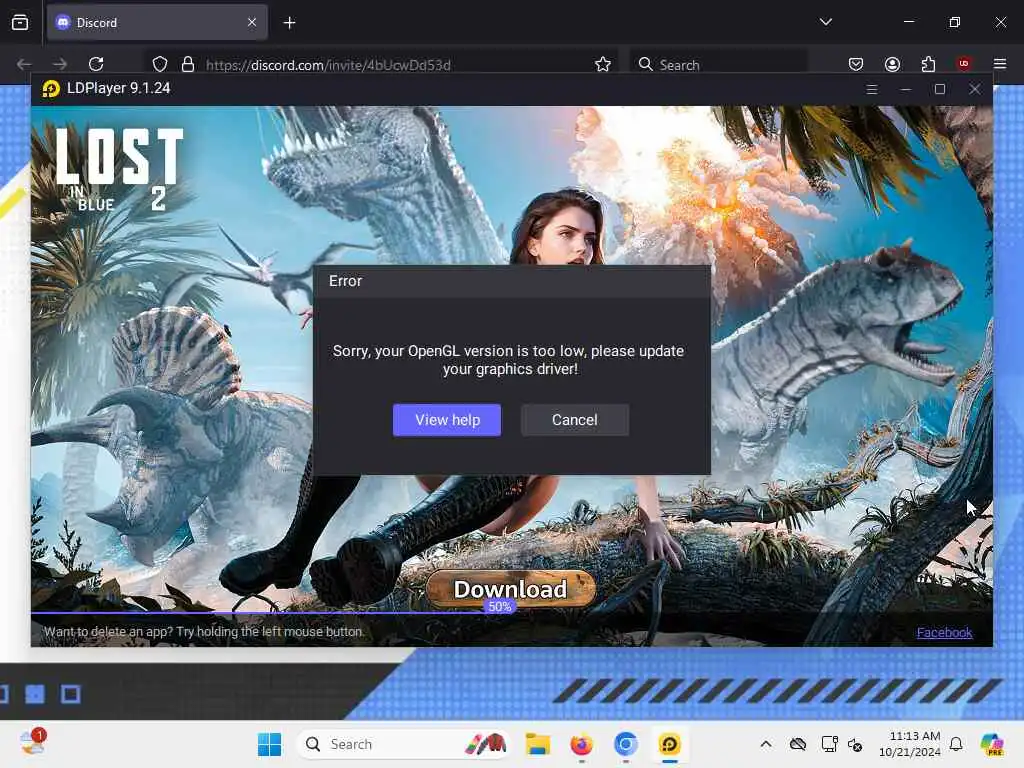The image size is (1024, 768).
Task: Click the cloud sync tray icon
Action: click(x=797, y=744)
